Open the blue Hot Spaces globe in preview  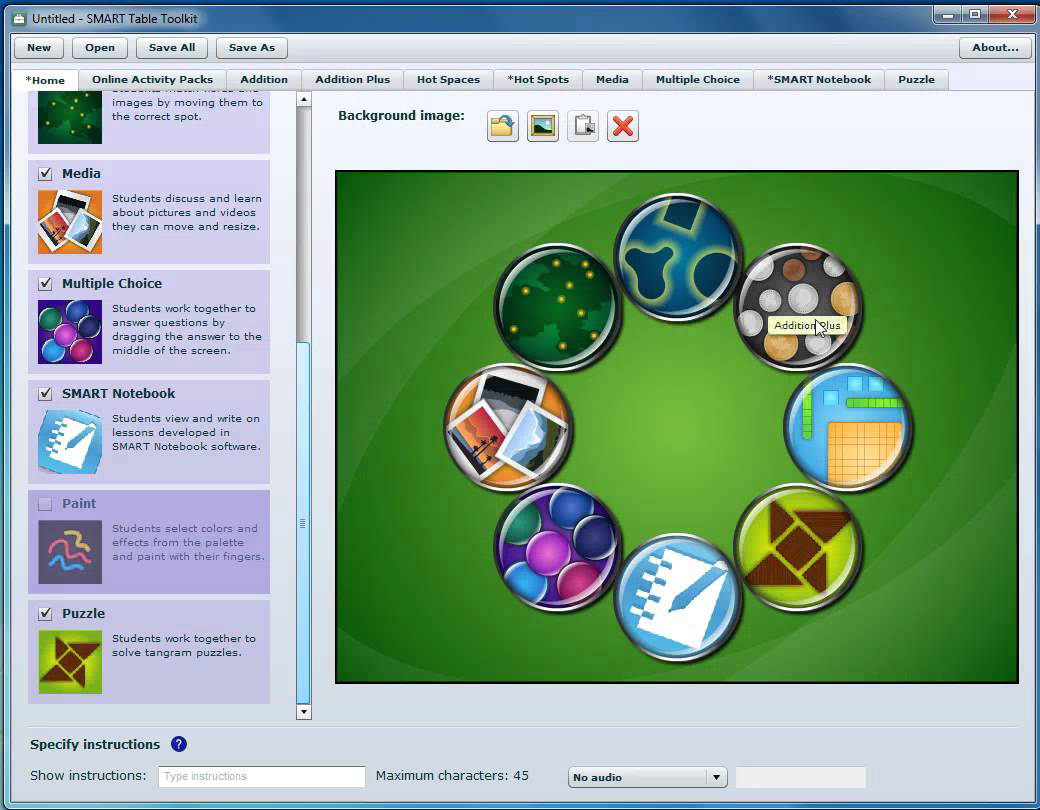(x=678, y=257)
